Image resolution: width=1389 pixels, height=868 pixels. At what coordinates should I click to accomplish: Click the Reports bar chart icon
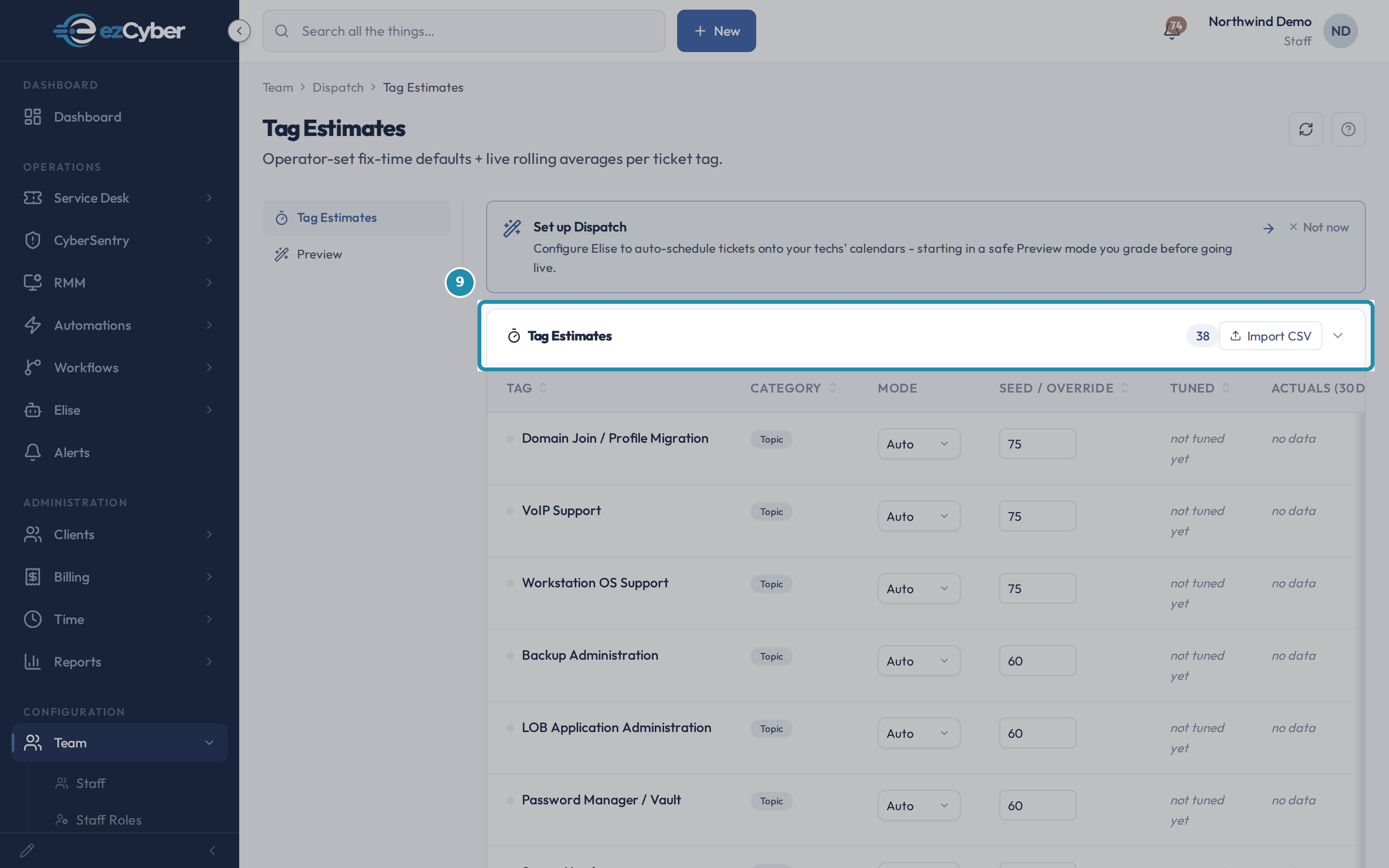point(33,662)
